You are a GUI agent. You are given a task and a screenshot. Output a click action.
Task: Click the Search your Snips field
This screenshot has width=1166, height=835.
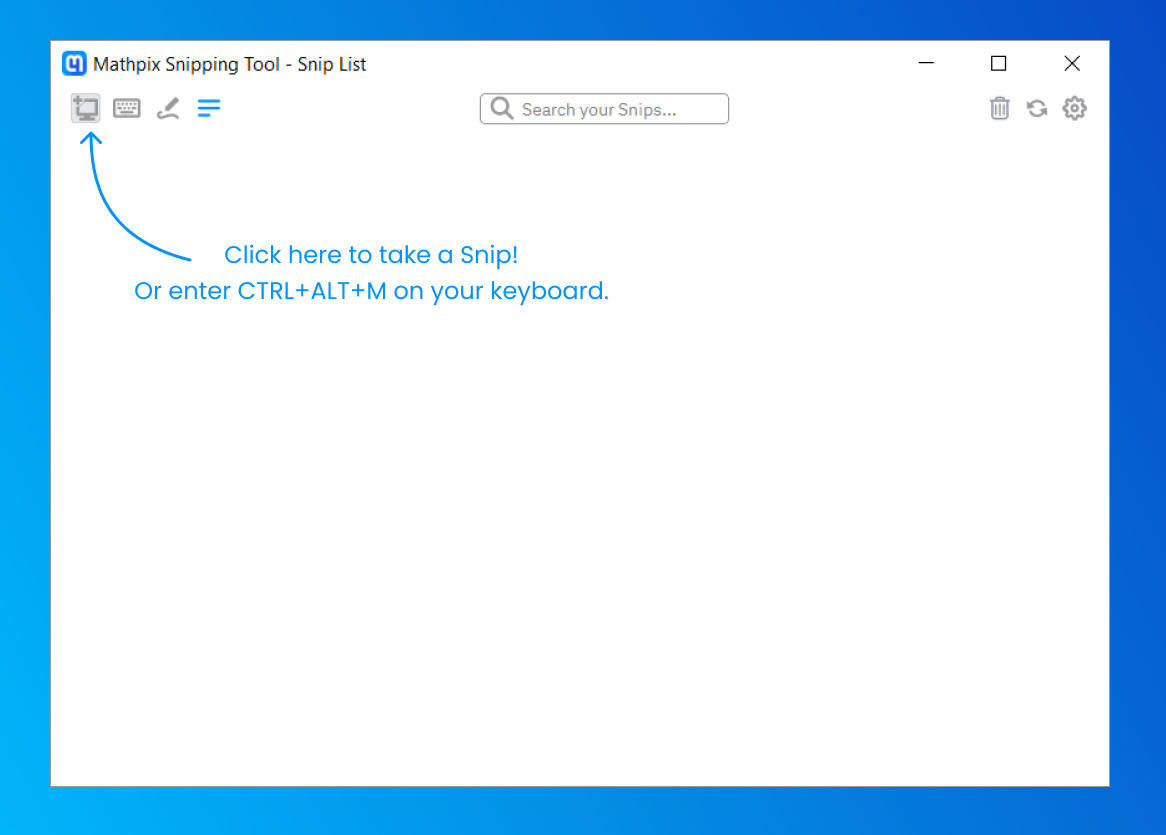pos(604,109)
